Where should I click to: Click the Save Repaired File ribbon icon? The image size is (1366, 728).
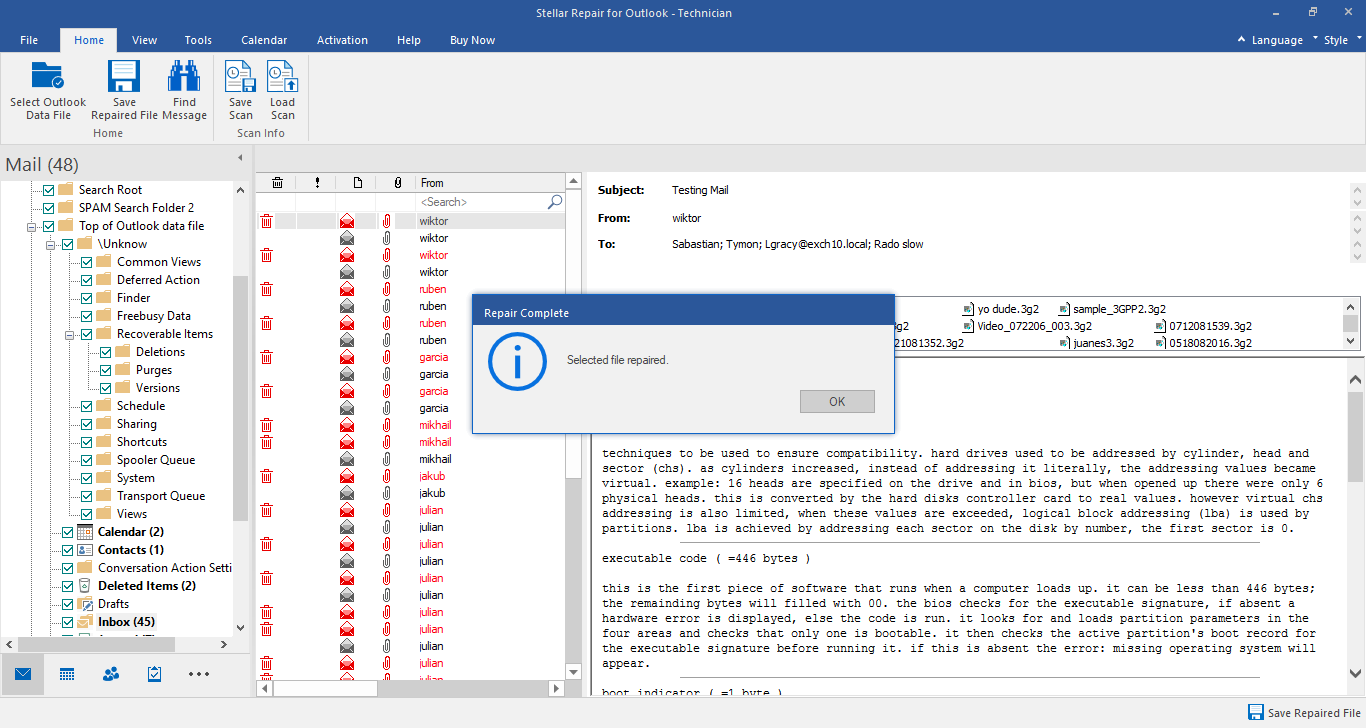(x=123, y=88)
